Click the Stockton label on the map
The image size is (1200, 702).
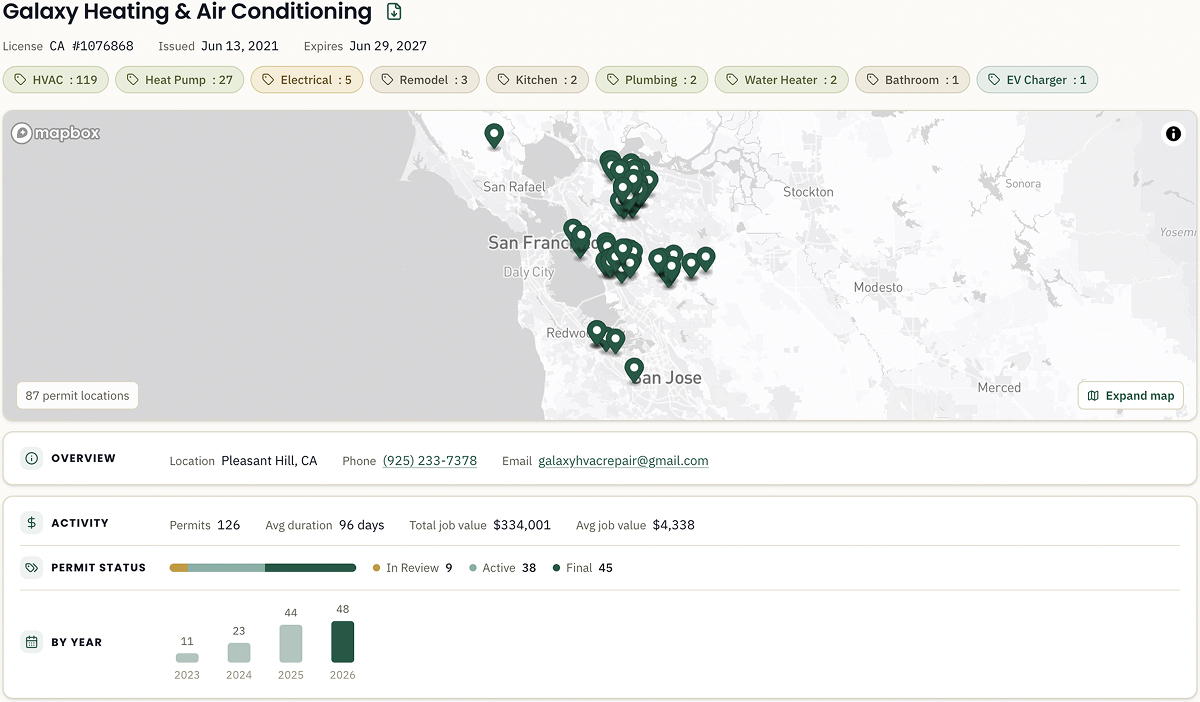[808, 192]
